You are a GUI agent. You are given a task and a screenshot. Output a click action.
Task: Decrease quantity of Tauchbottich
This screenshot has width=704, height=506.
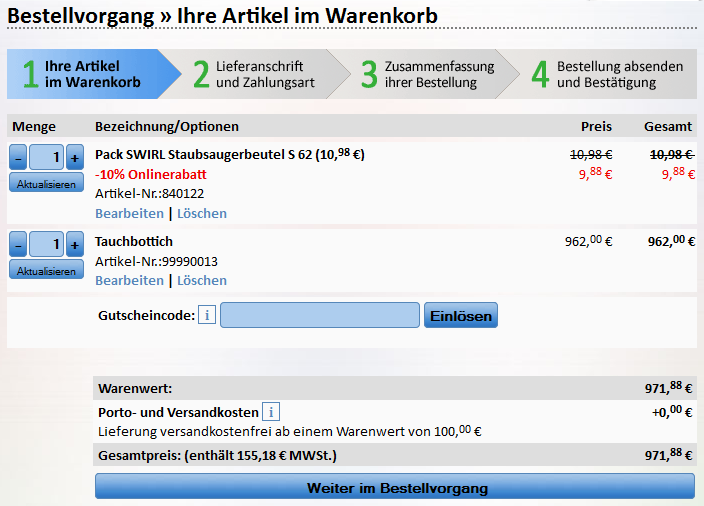pos(19,244)
